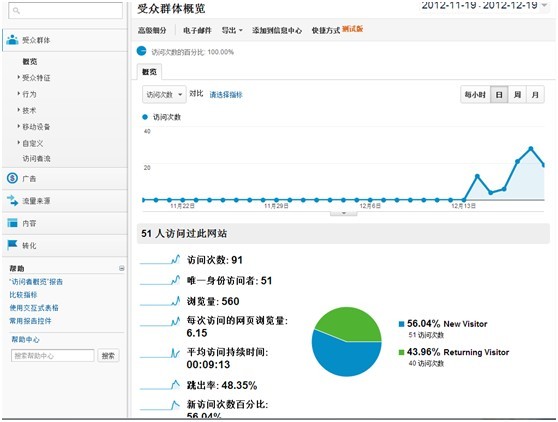Open the 内容 content icon

tap(12, 223)
